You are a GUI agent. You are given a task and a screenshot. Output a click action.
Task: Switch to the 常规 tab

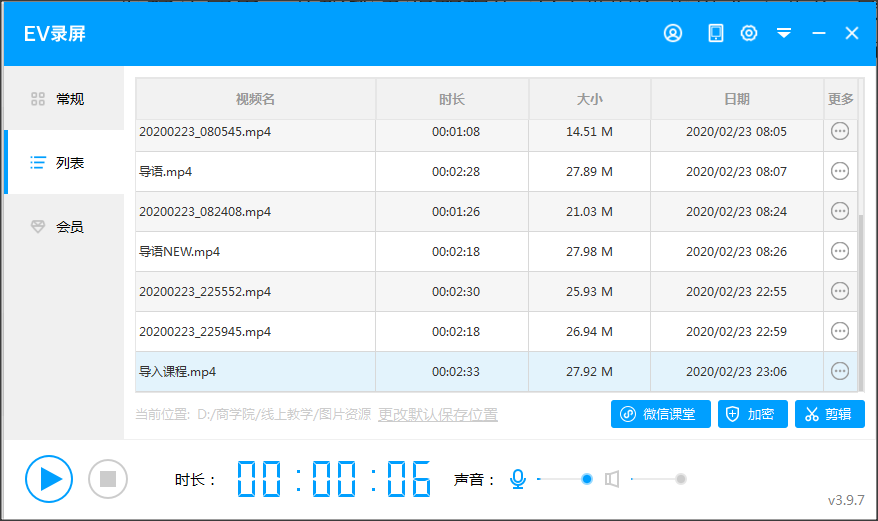click(x=64, y=99)
